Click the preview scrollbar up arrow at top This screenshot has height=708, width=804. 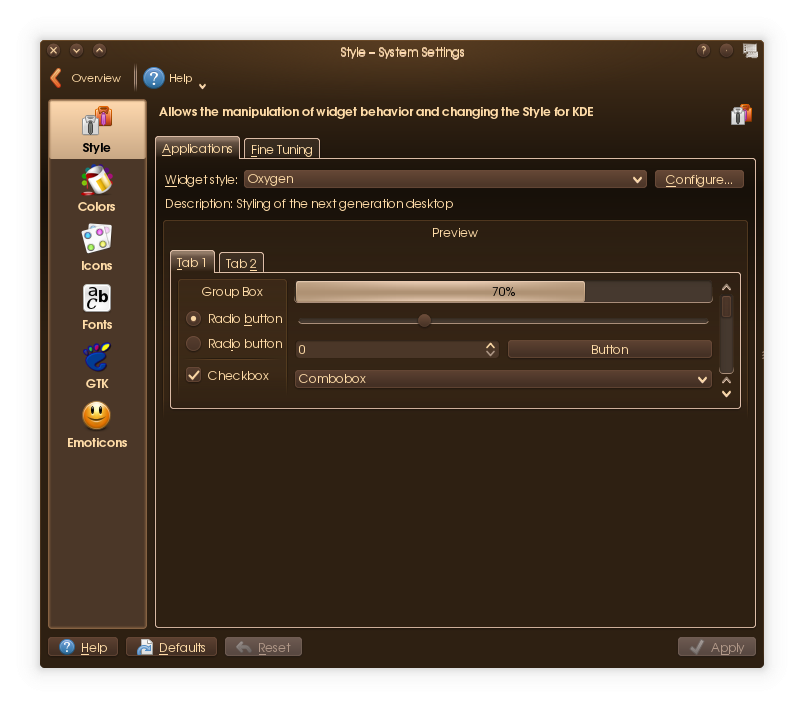(726, 288)
